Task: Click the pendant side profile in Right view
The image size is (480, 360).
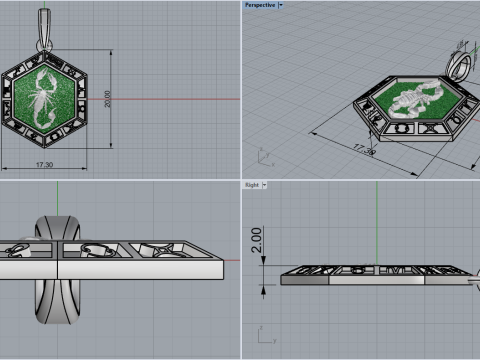Action: click(377, 275)
